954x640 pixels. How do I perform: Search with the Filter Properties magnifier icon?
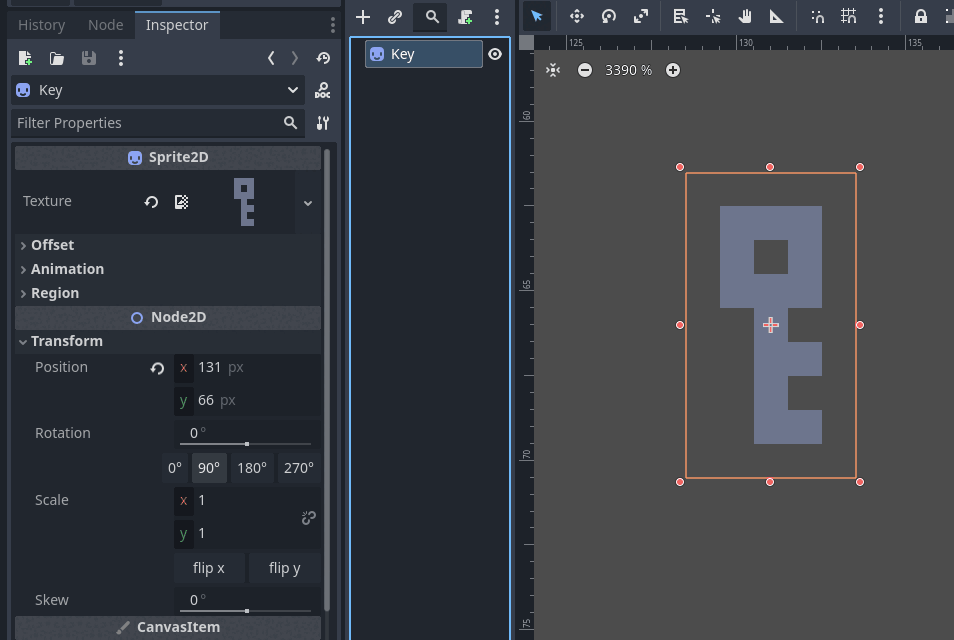[x=290, y=123]
